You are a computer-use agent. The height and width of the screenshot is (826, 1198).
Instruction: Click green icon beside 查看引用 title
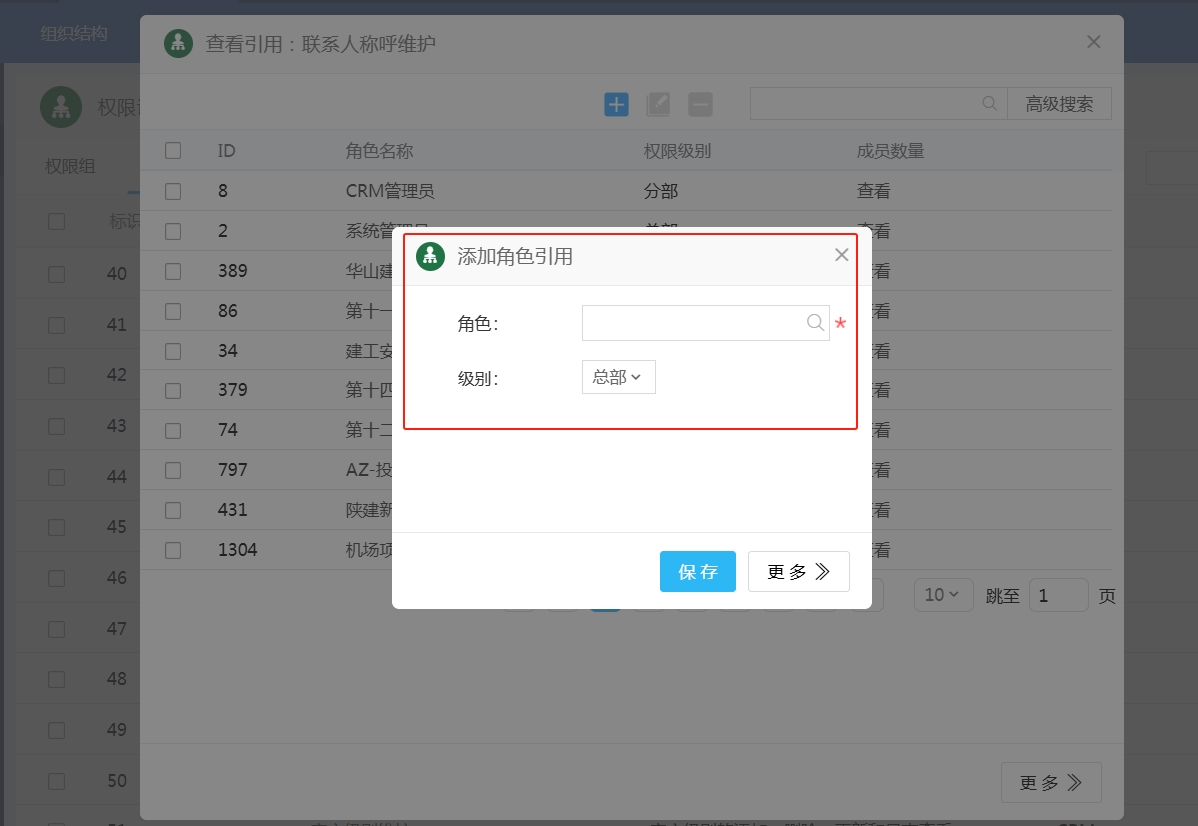click(x=178, y=43)
